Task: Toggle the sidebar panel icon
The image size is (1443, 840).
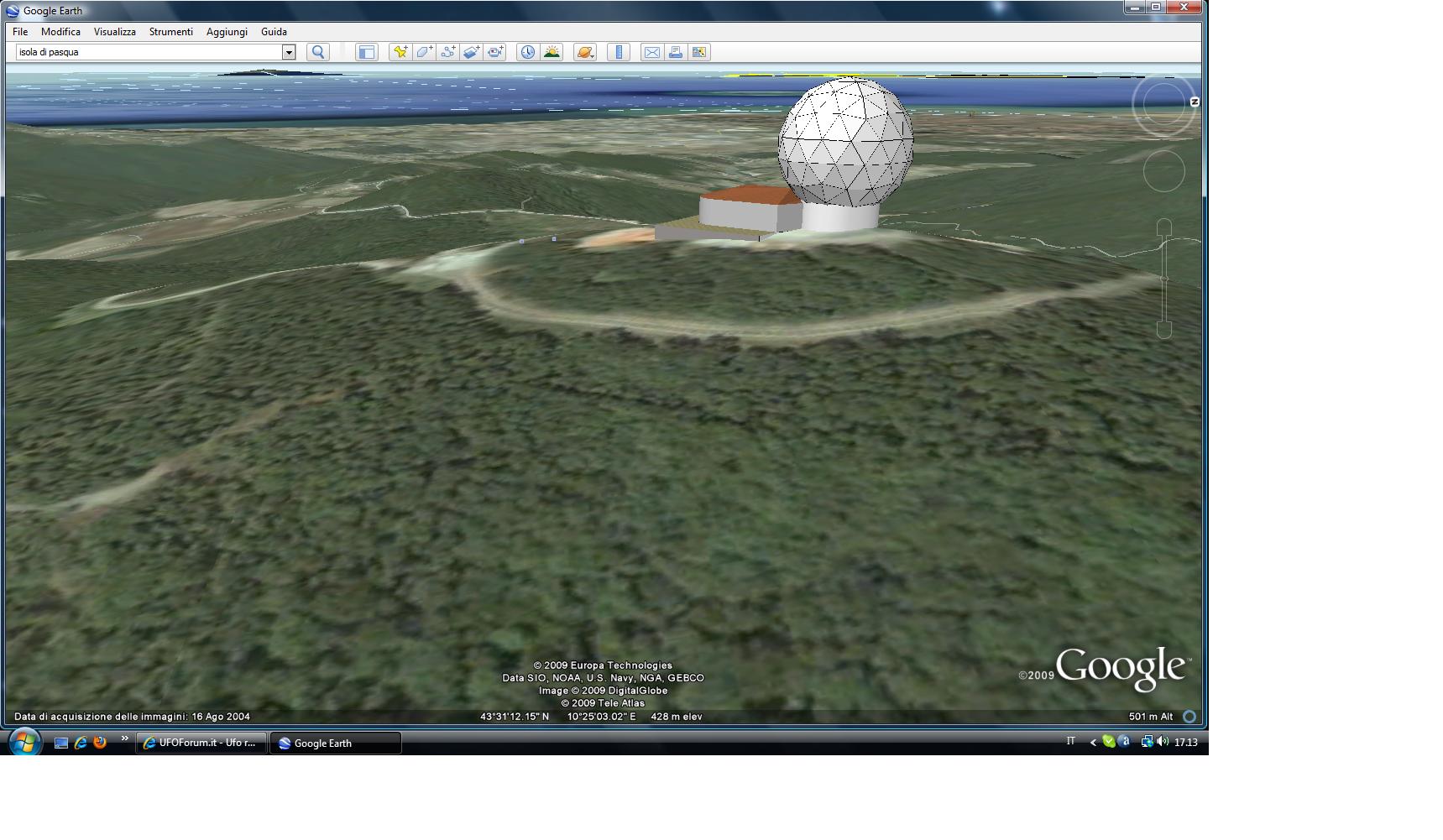Action: click(366, 52)
